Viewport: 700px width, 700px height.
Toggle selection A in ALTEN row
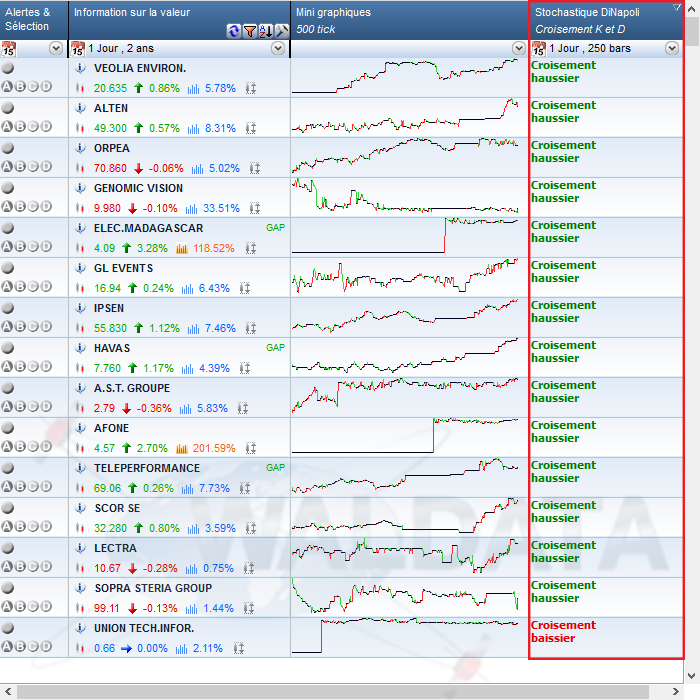tap(7, 126)
